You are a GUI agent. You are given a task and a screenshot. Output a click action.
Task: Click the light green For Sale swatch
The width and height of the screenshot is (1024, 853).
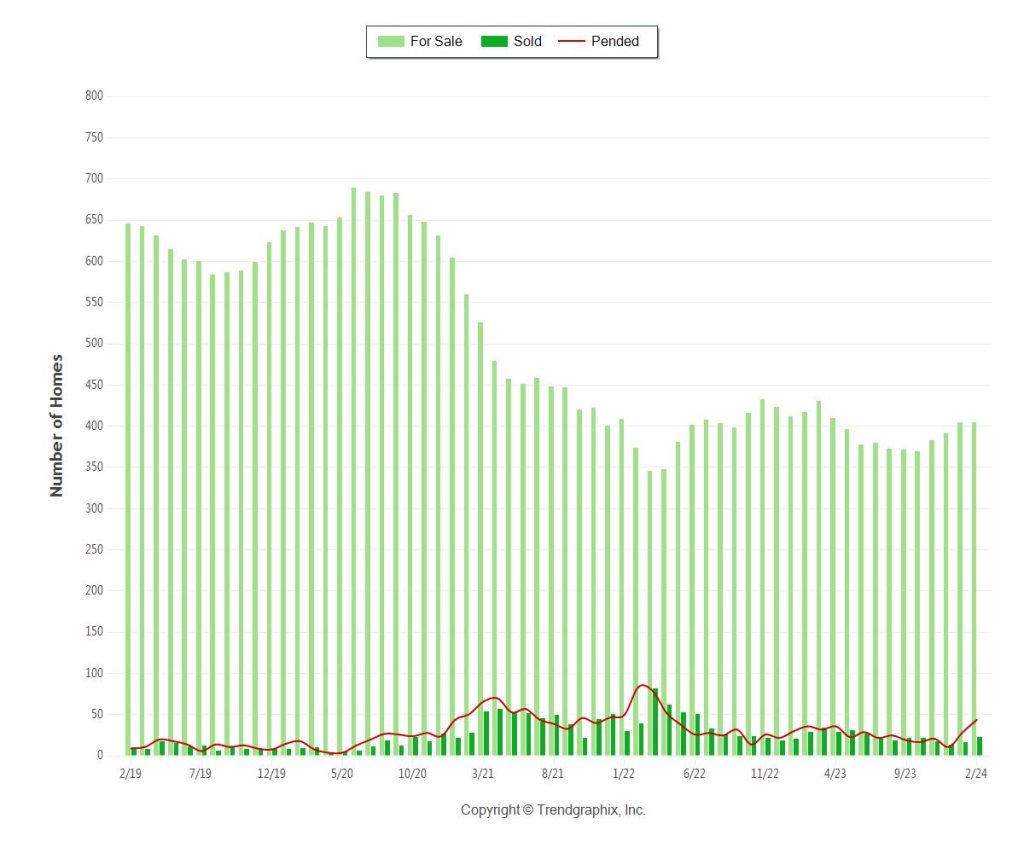(x=391, y=41)
